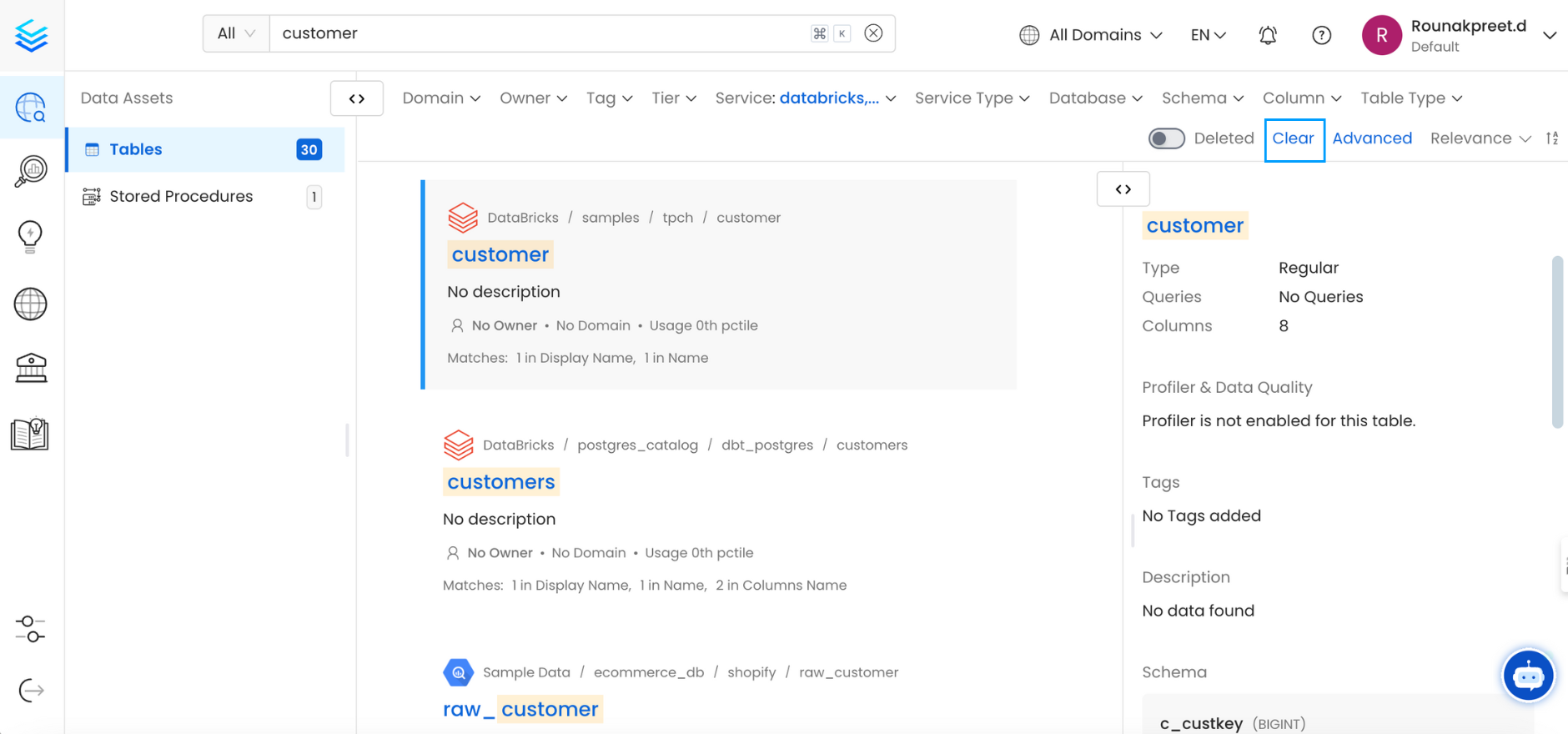
Task: Clear the search text with X icon
Action: click(873, 33)
